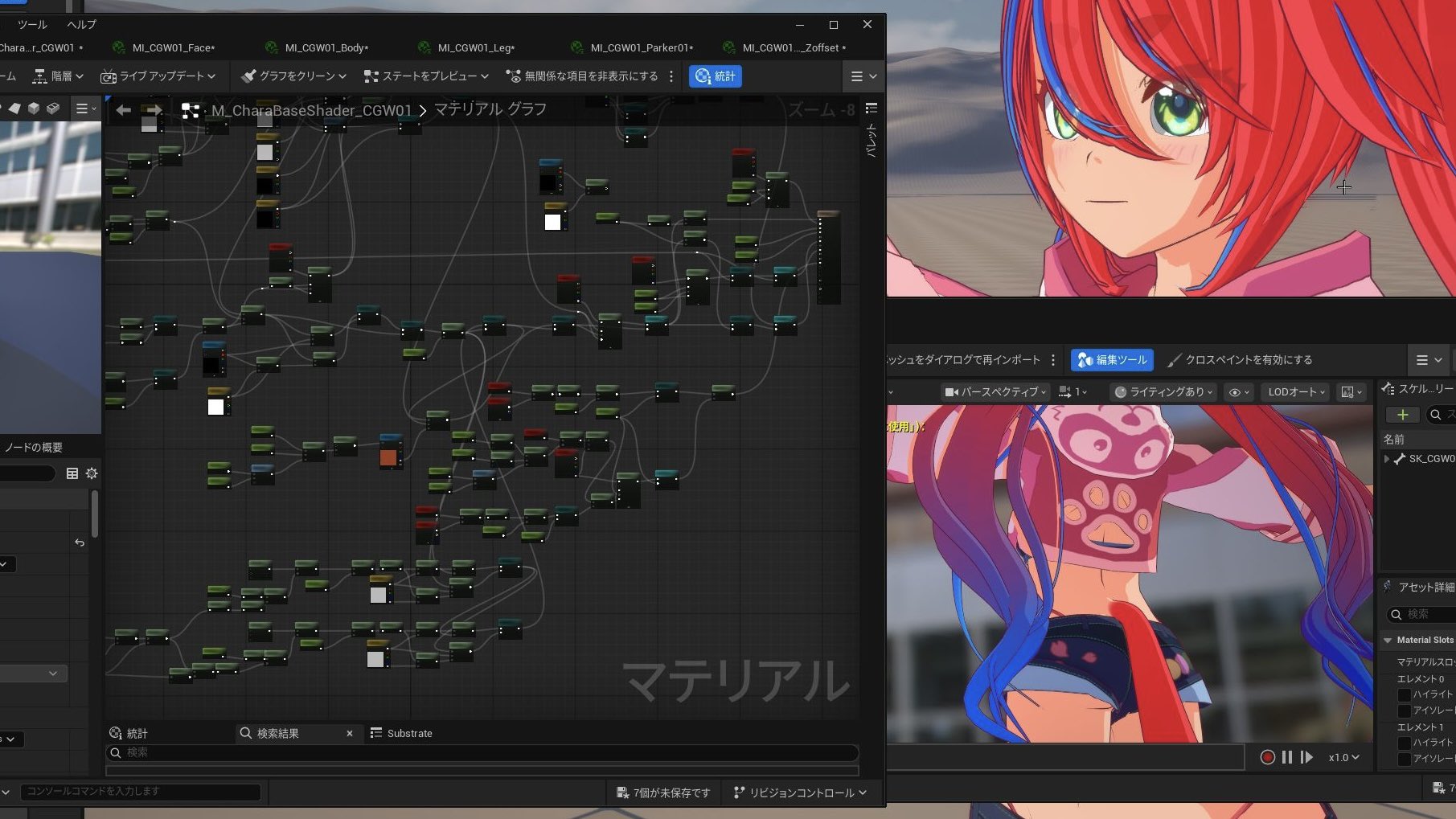Open the eye show-flags dropdown in mesh viewport
1456x819 pixels.
tap(1239, 392)
